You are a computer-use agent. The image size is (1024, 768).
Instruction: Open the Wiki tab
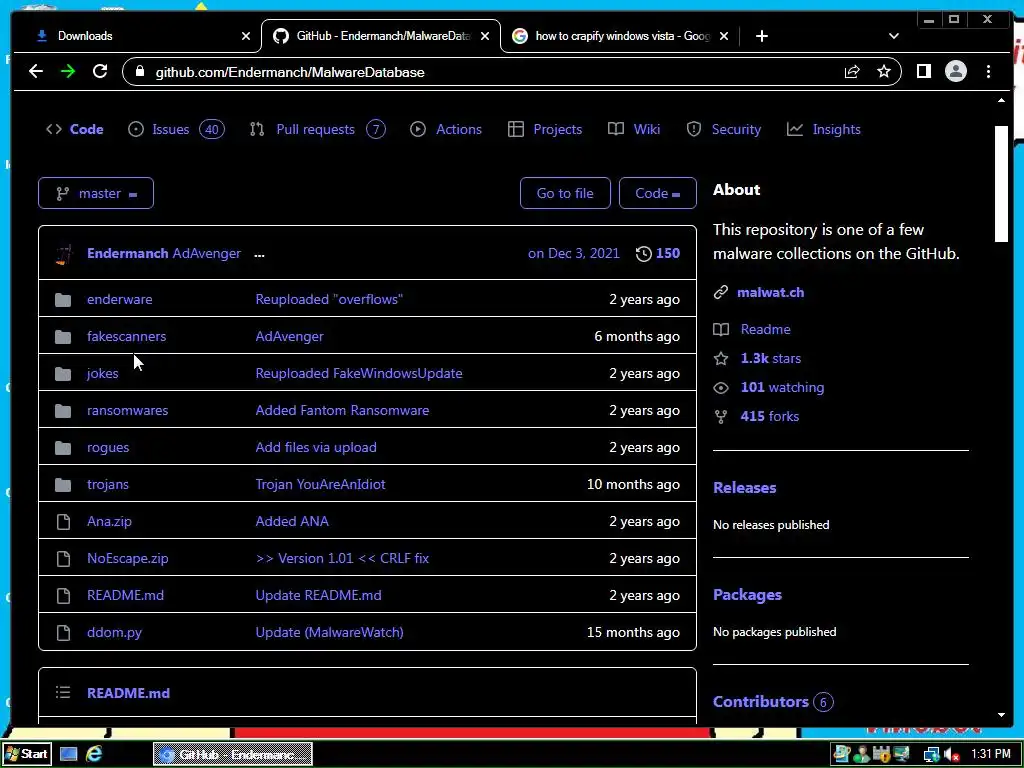tap(634, 129)
